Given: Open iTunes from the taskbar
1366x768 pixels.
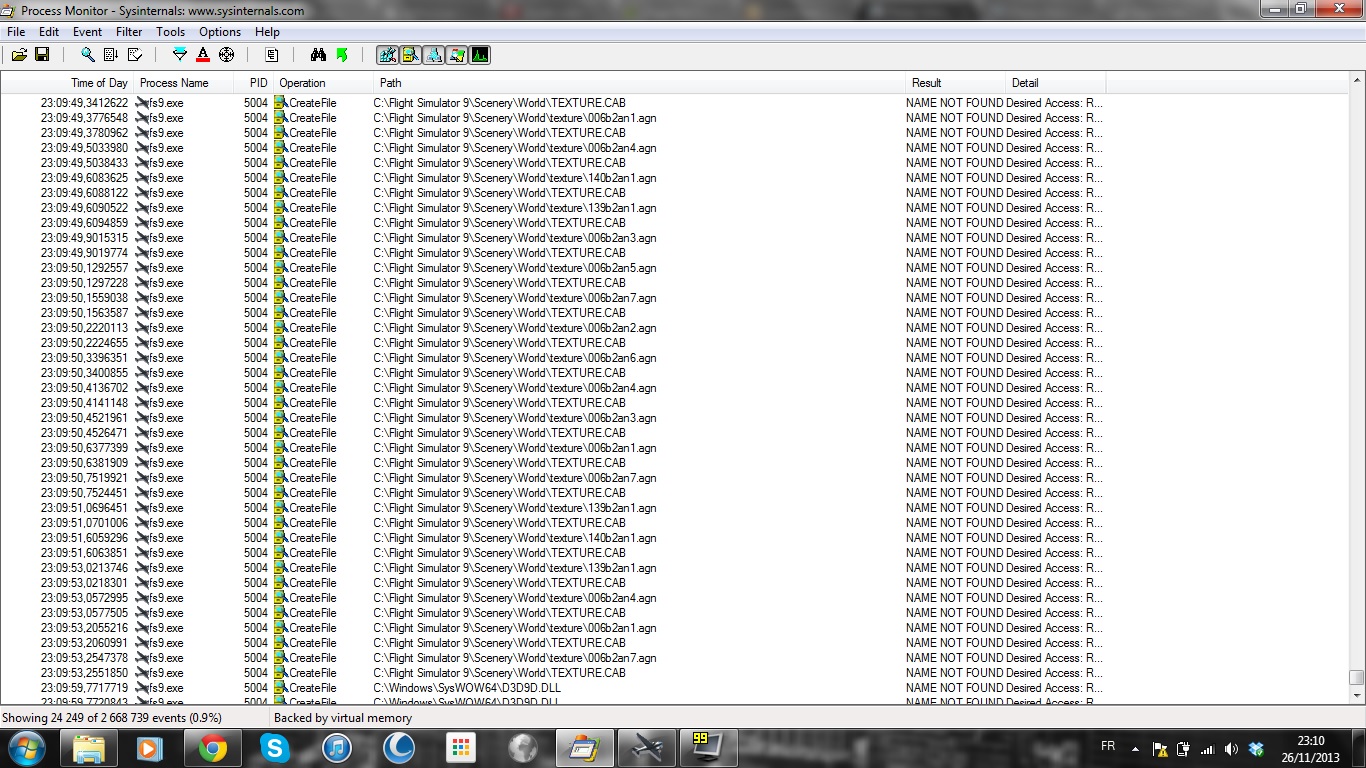Looking at the screenshot, I should click(337, 748).
